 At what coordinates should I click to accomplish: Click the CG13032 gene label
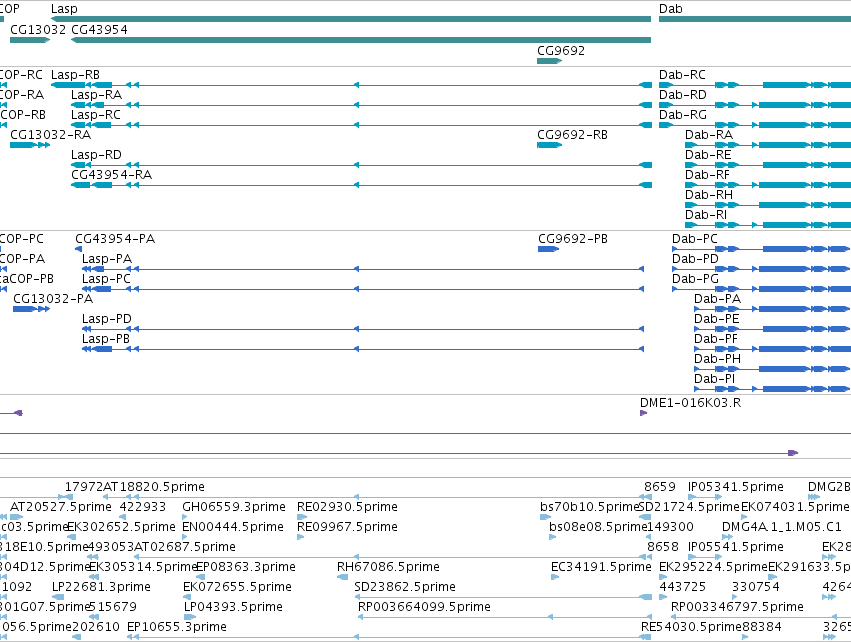38,29
